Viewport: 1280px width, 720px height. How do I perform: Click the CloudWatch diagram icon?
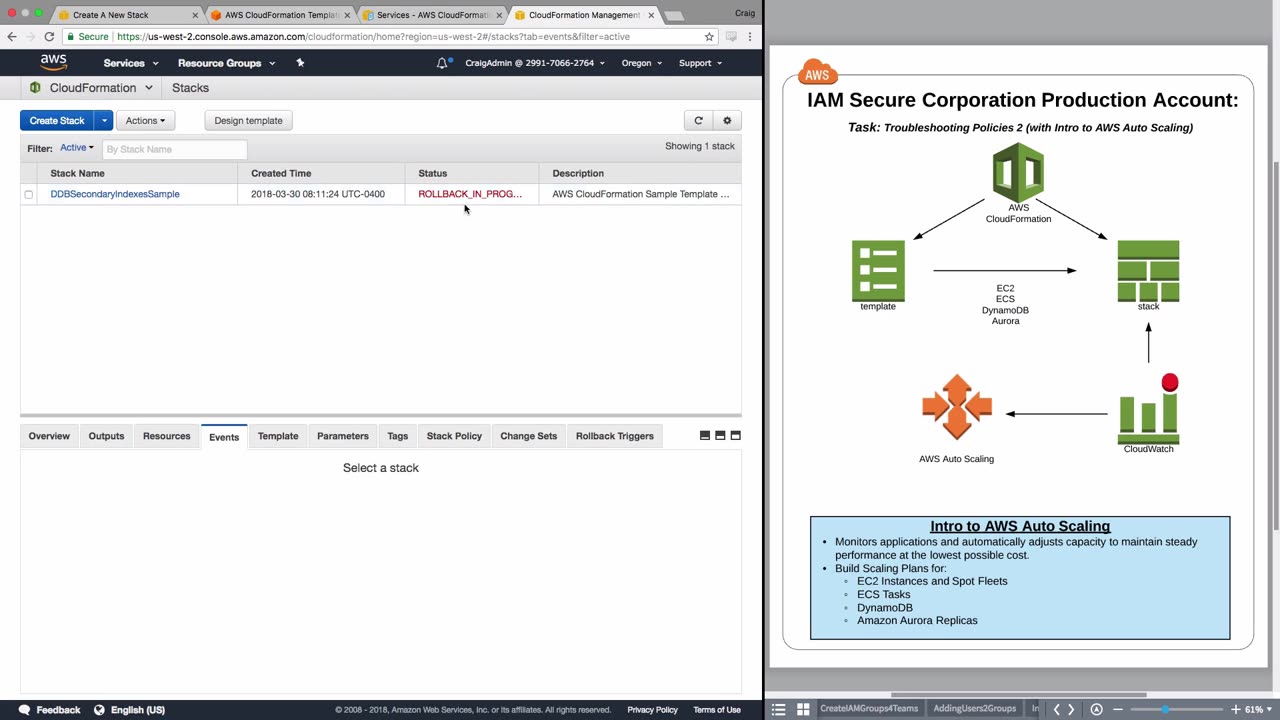(1148, 409)
